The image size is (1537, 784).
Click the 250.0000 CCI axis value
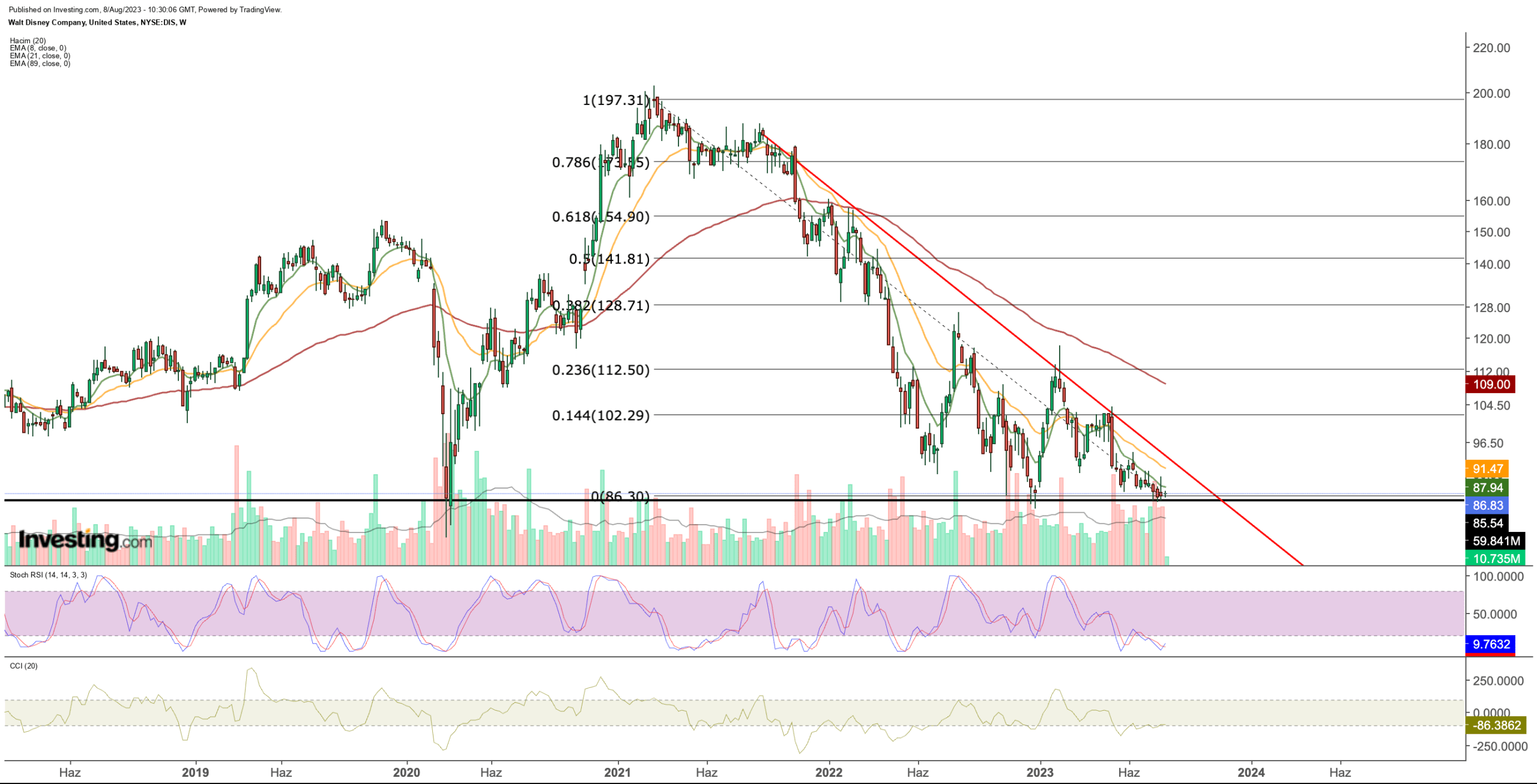pos(1498,681)
